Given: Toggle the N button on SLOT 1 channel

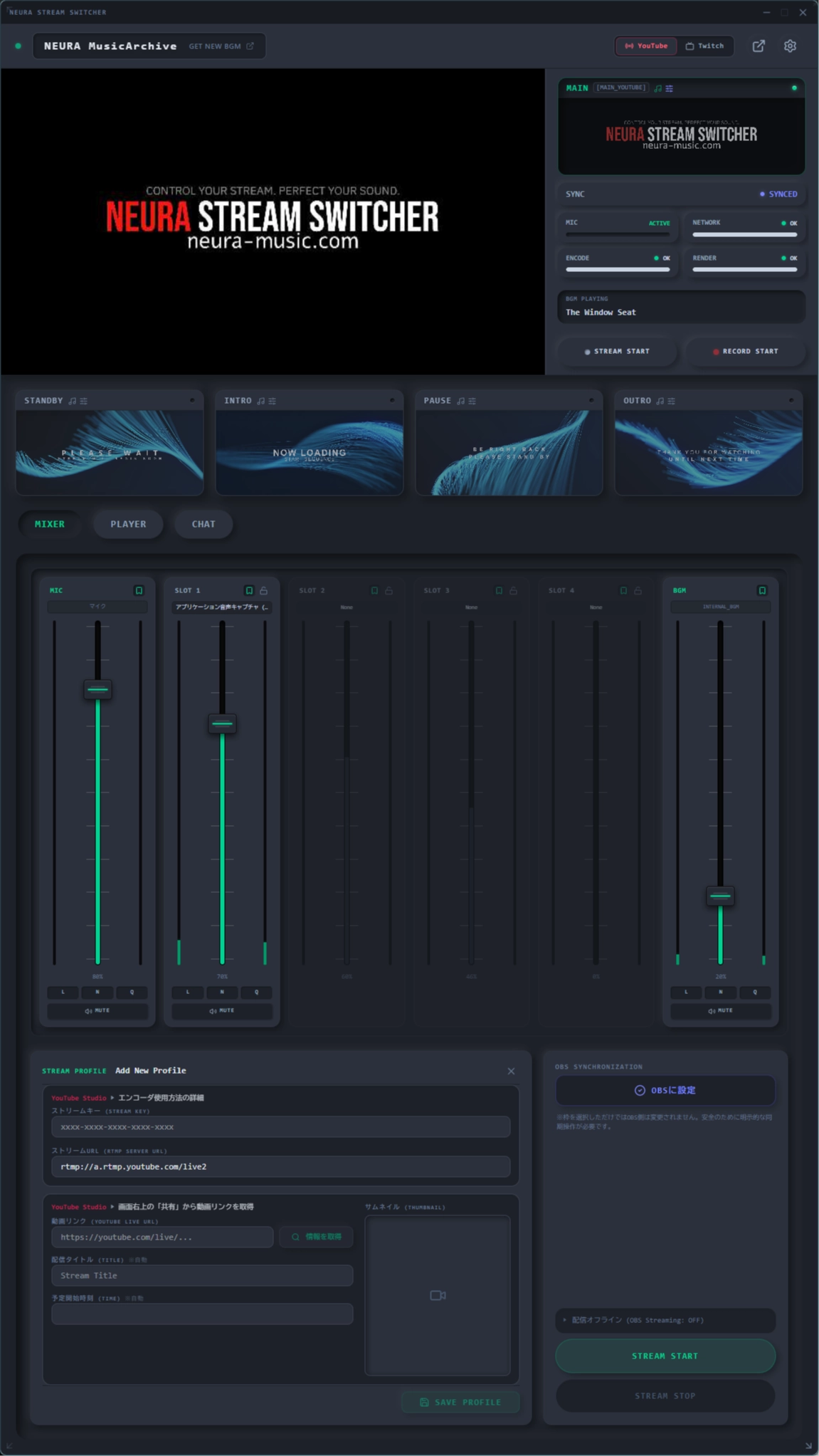Looking at the screenshot, I should pos(222,992).
